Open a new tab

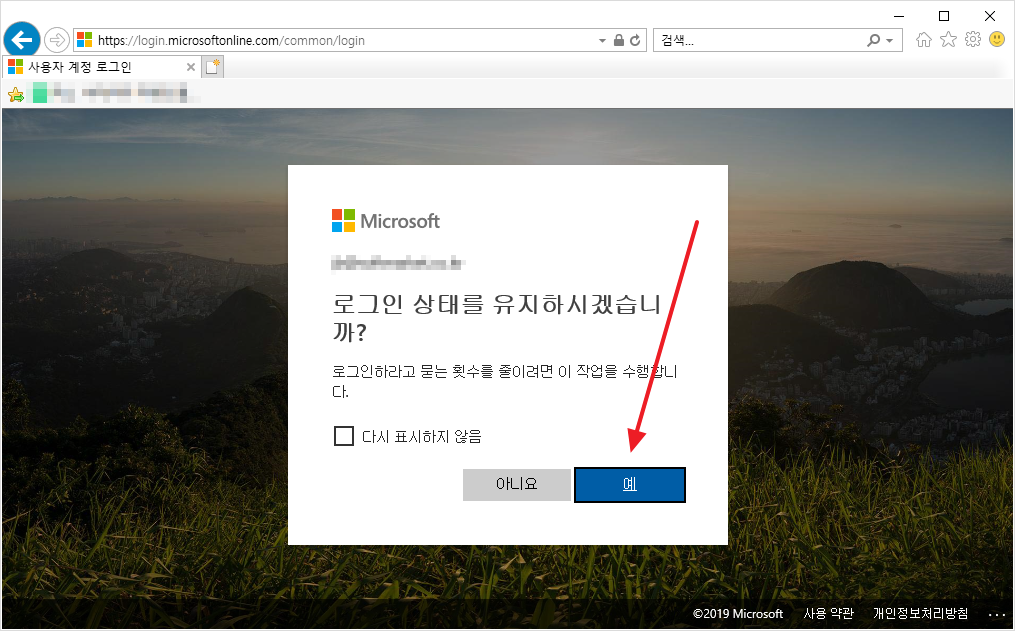[213, 67]
